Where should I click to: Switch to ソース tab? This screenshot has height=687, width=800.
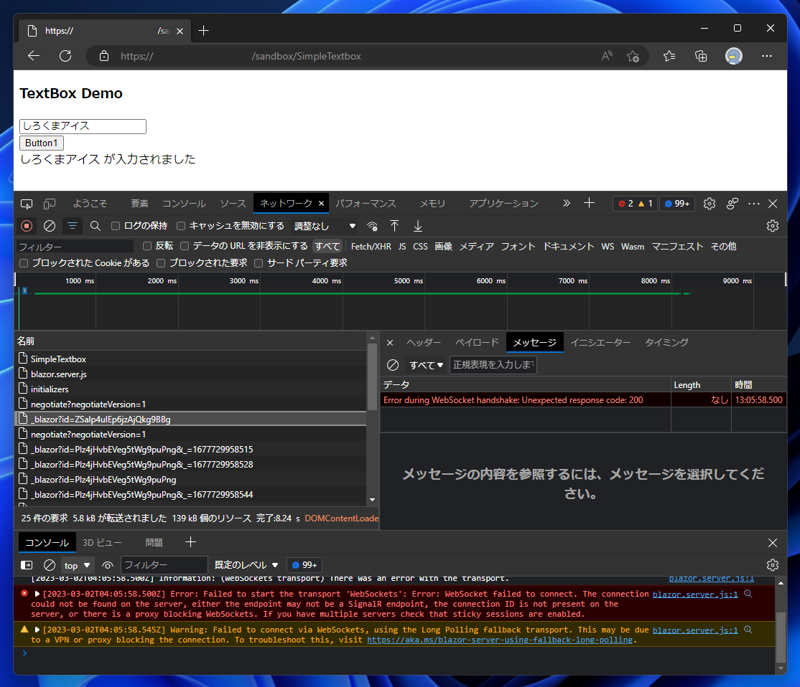[233, 203]
